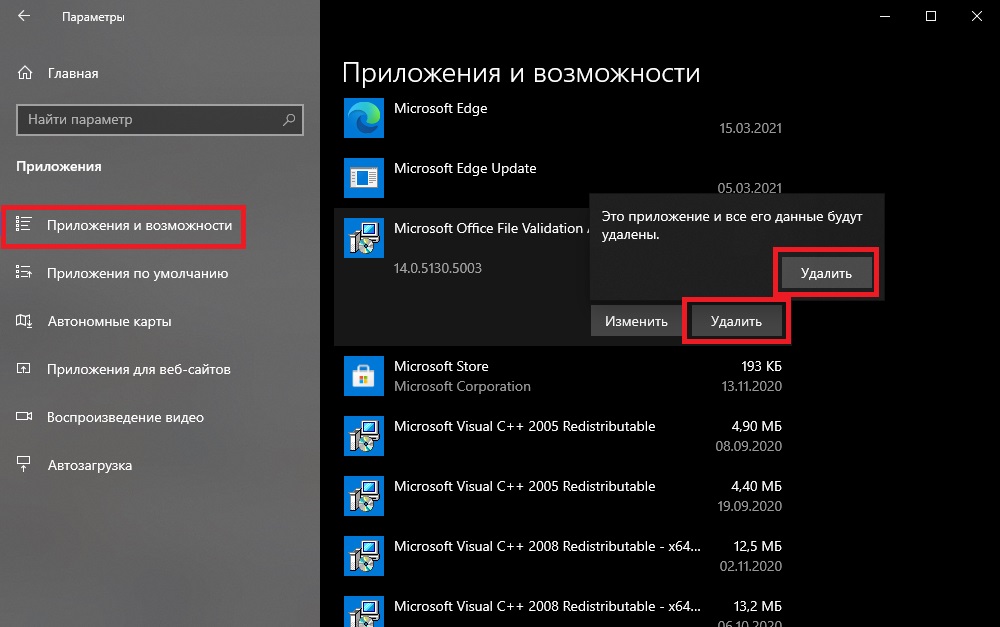This screenshot has height=627, width=1000.
Task: Click the Приложения category header
Action: [59, 166]
